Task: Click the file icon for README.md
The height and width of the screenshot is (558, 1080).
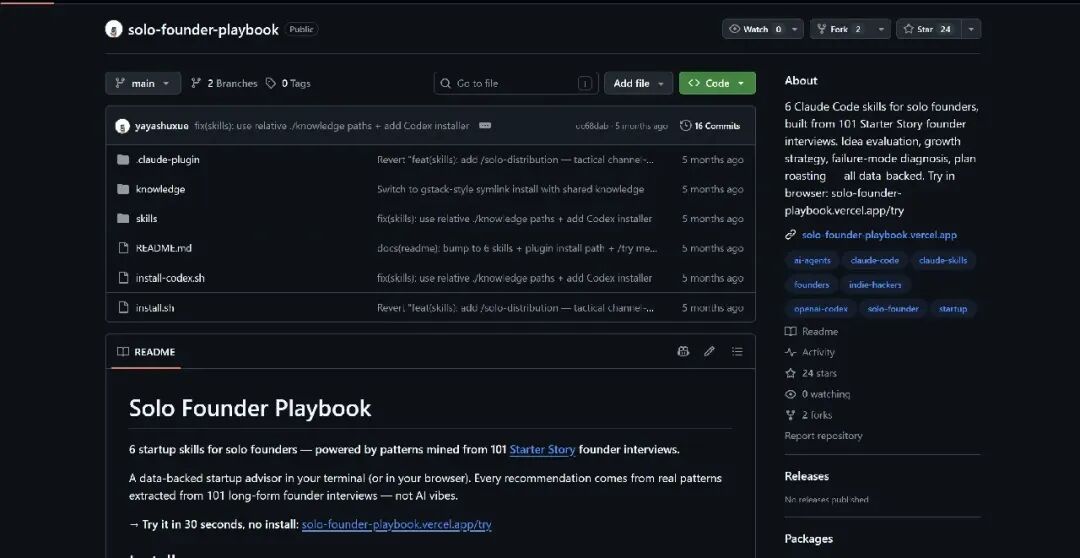Action: [x=123, y=248]
